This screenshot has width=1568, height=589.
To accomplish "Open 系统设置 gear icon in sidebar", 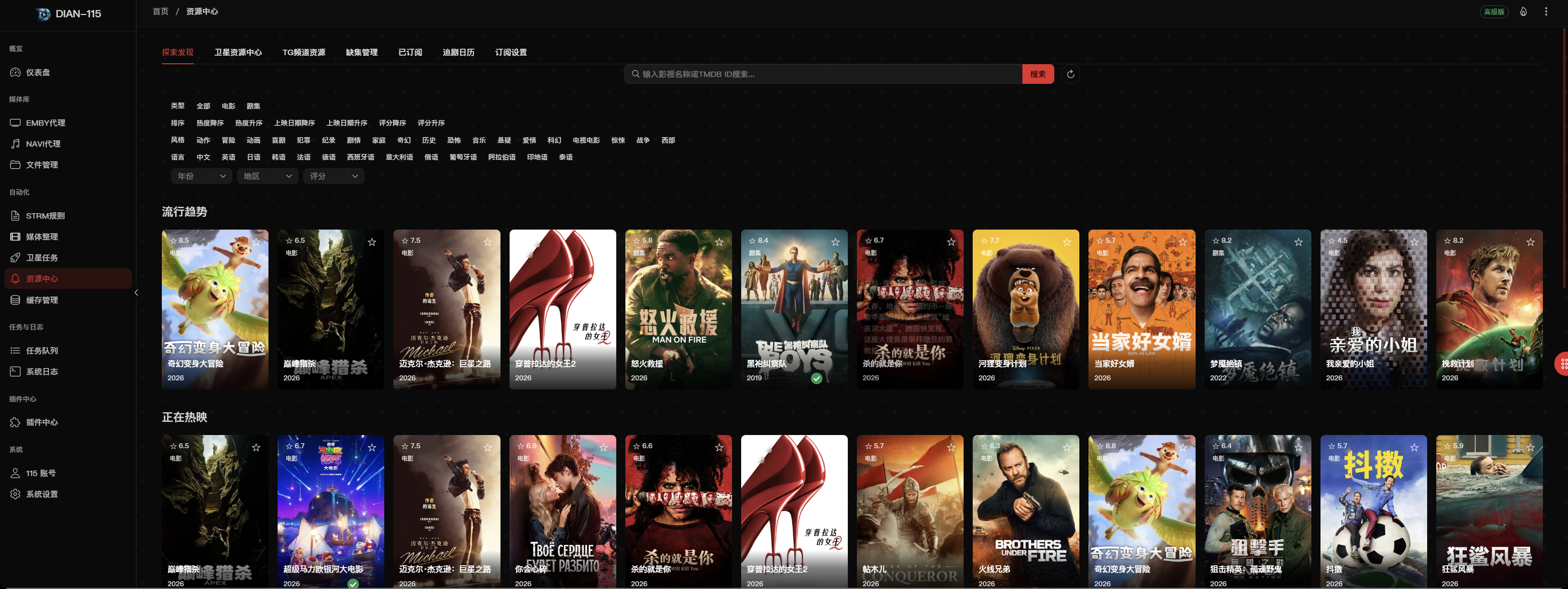I will (x=15, y=494).
